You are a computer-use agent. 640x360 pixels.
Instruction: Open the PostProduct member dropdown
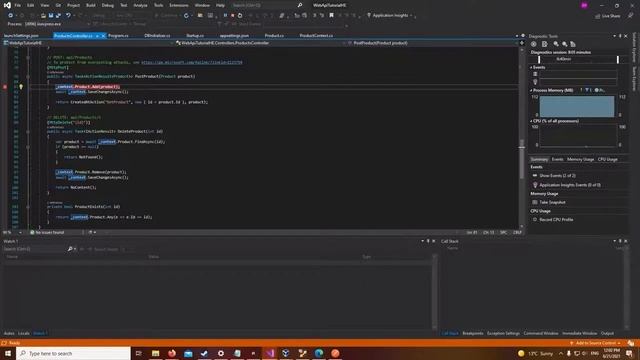434,43
